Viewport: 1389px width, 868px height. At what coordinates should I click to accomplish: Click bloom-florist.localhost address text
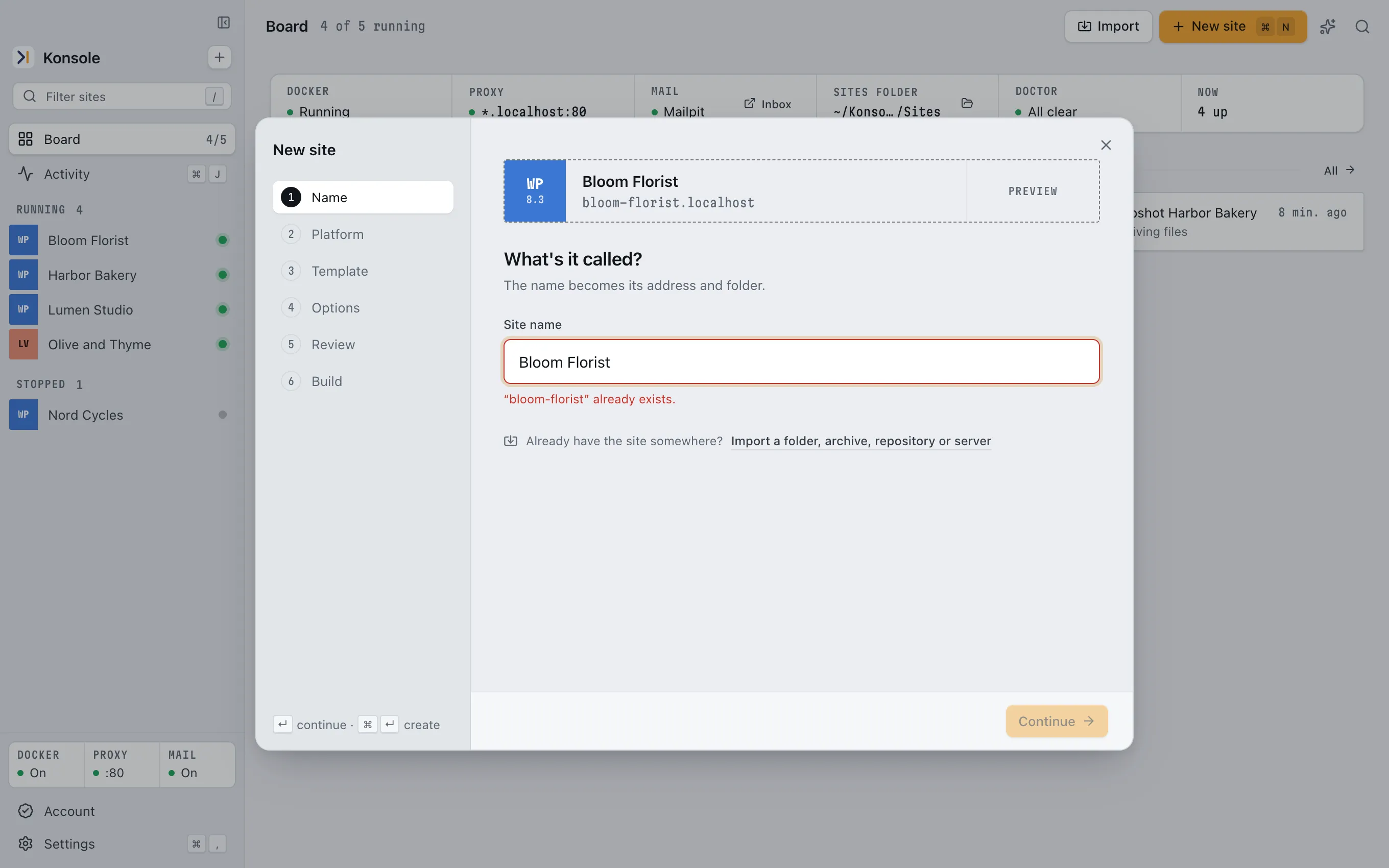click(668, 203)
